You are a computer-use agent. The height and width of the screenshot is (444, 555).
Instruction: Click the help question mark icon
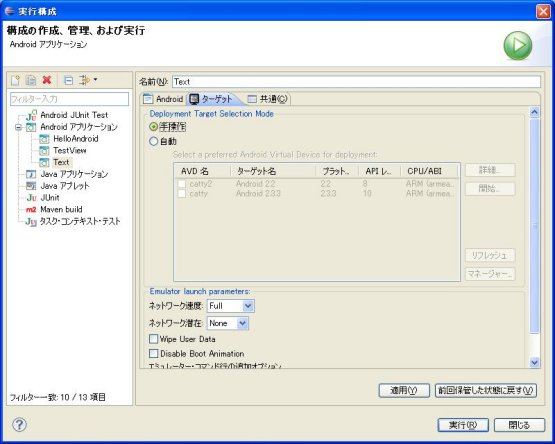coord(19,424)
